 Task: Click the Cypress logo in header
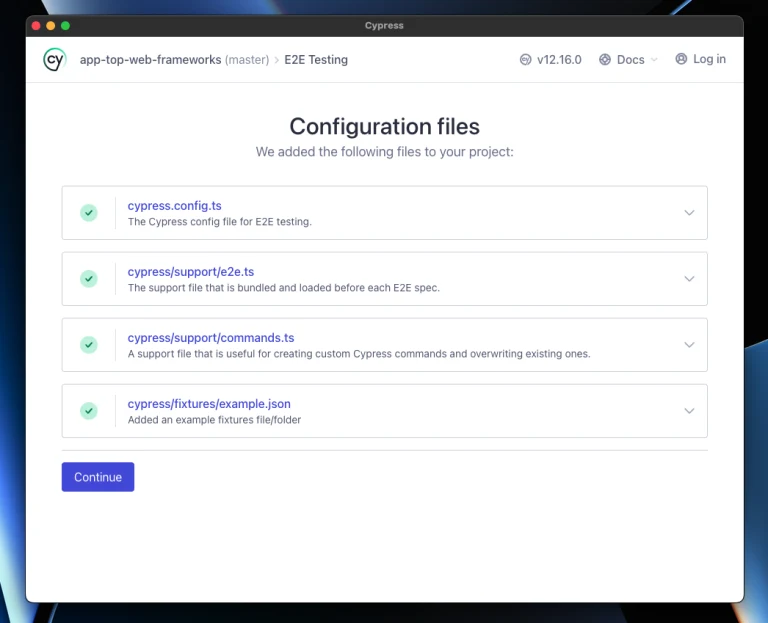[54, 60]
